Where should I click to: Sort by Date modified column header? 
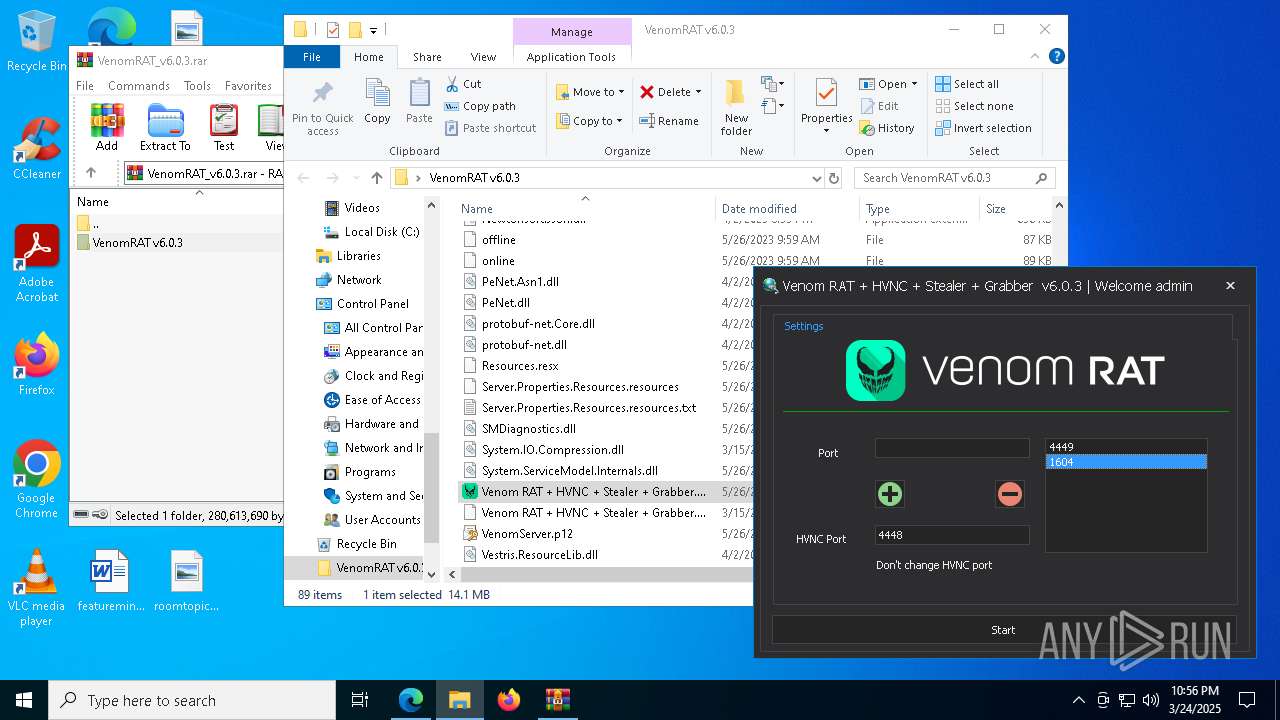(x=787, y=209)
